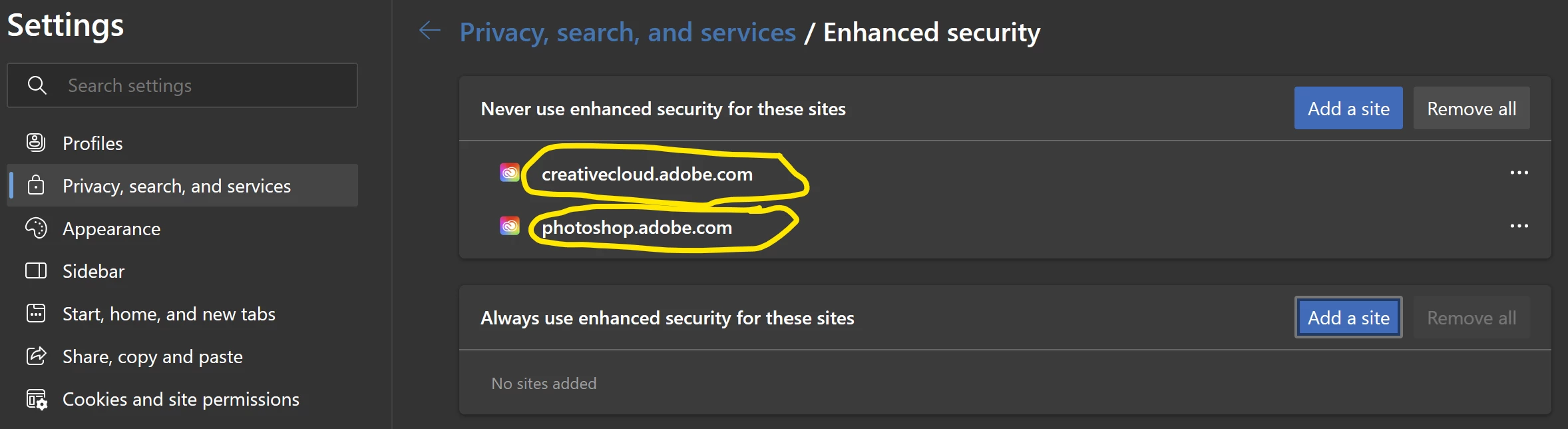1568x429 pixels.
Task: Click the Share, copy and paste icon
Action: pos(36,356)
